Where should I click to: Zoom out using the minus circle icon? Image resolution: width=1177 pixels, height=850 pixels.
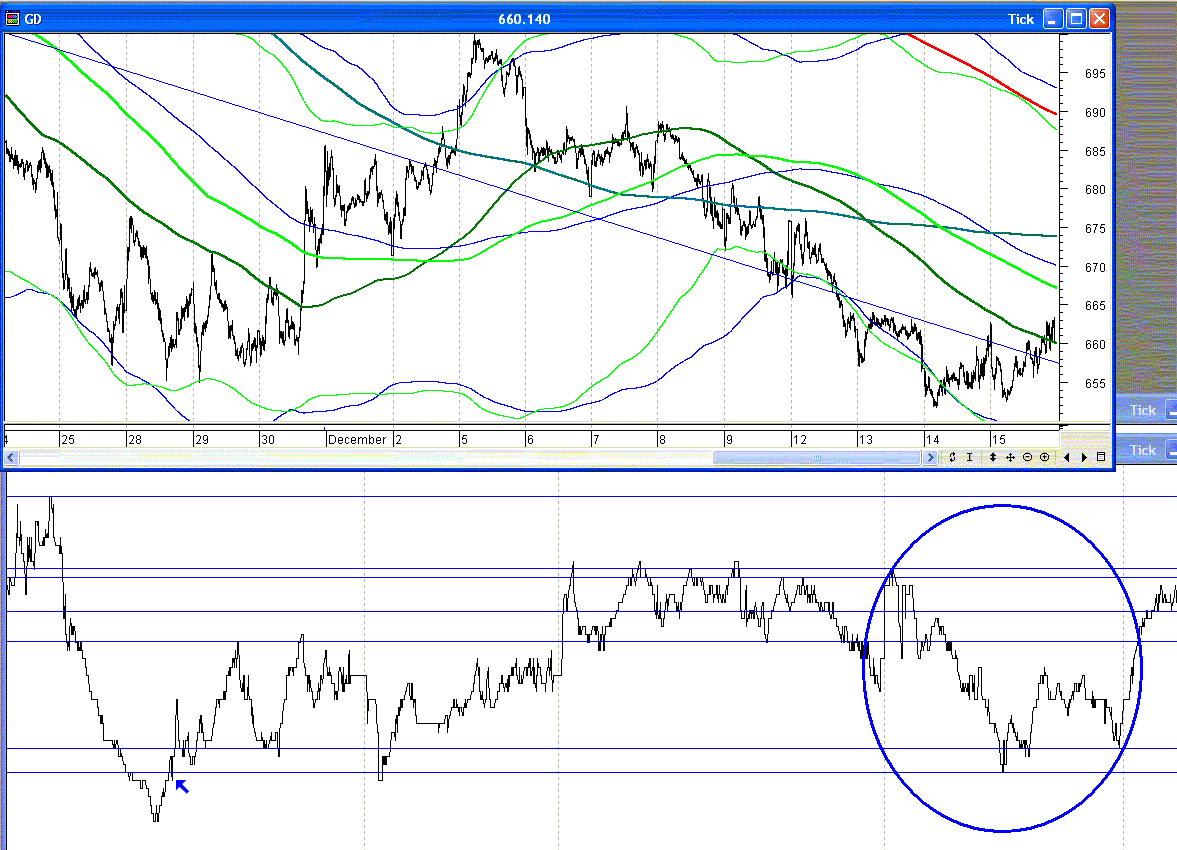pyautogui.click(x=1027, y=457)
